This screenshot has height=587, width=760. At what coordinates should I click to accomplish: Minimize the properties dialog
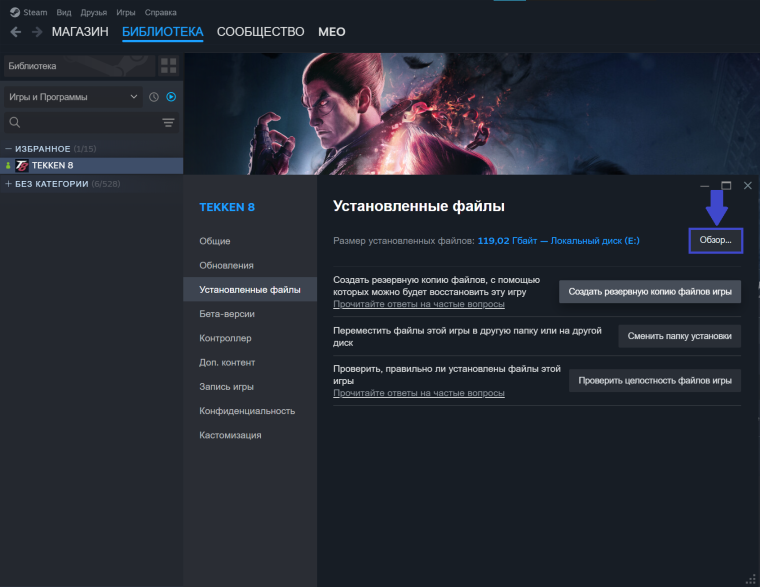pyautogui.click(x=705, y=186)
